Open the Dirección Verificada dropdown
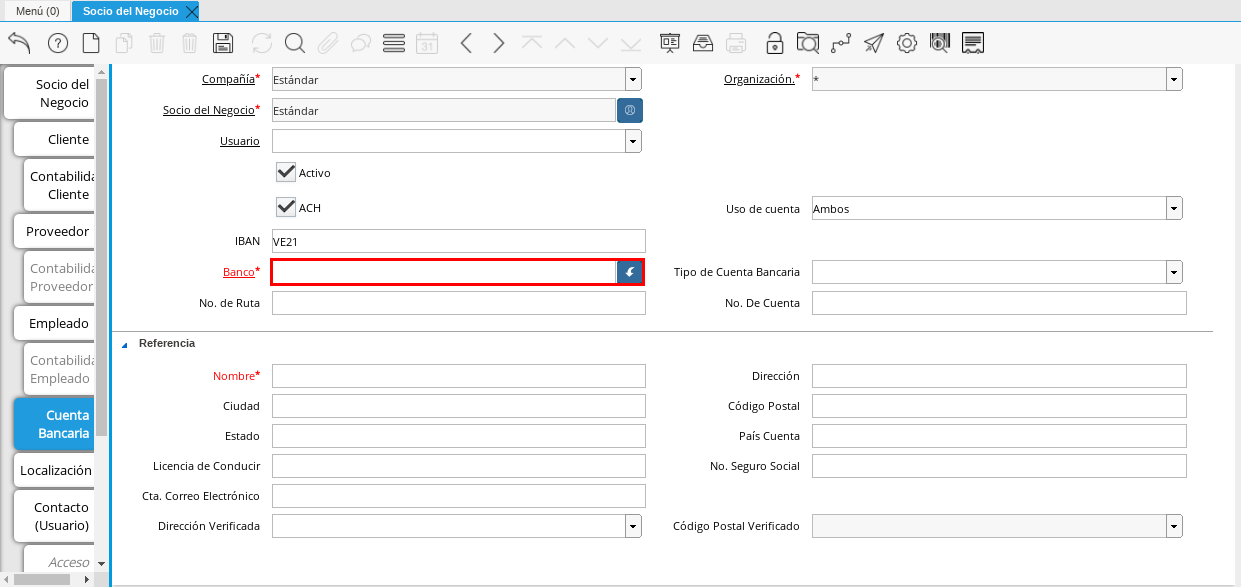Viewport: 1241px width, 587px height. click(632, 526)
